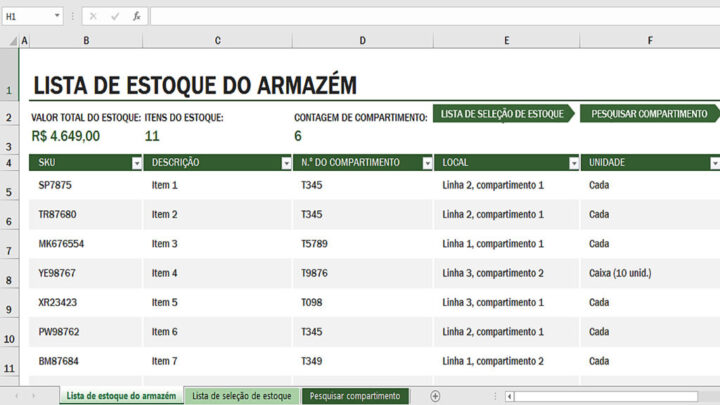Click left arrow of horizontal scrollbar
The height and width of the screenshot is (405, 720).
pyautogui.click(x=510, y=396)
